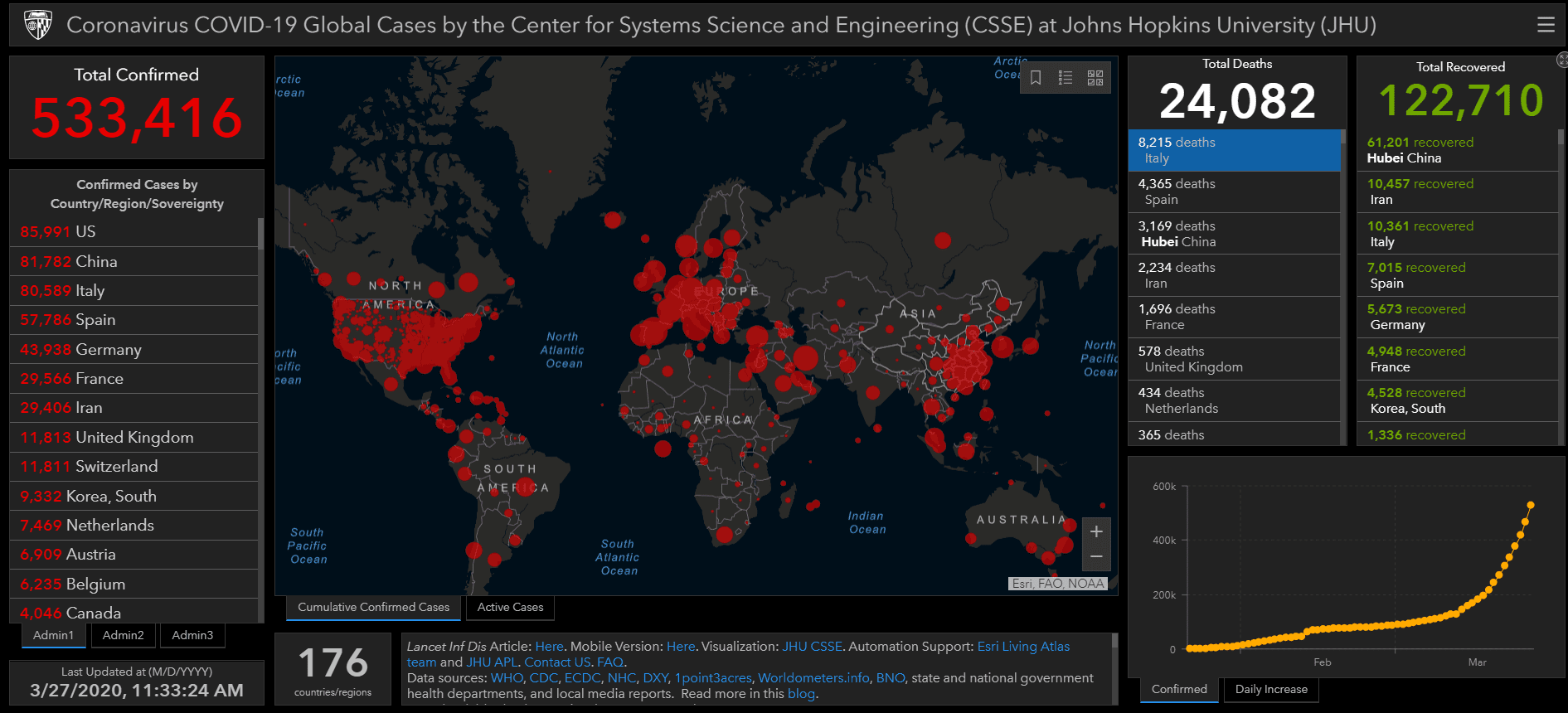The height and width of the screenshot is (713, 1568).
Task: Select '85,991 US' in country list
Action: pos(133,232)
